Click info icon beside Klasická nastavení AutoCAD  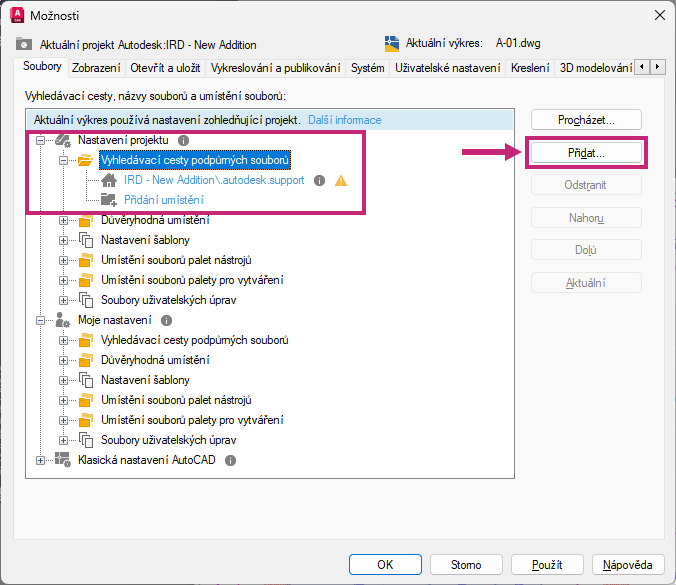click(231, 460)
